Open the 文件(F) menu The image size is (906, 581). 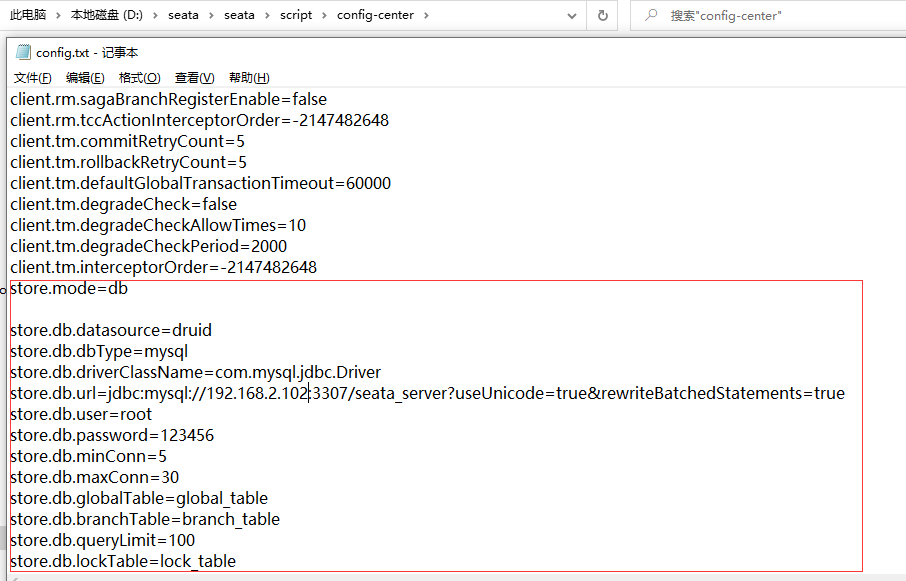click(x=32, y=78)
